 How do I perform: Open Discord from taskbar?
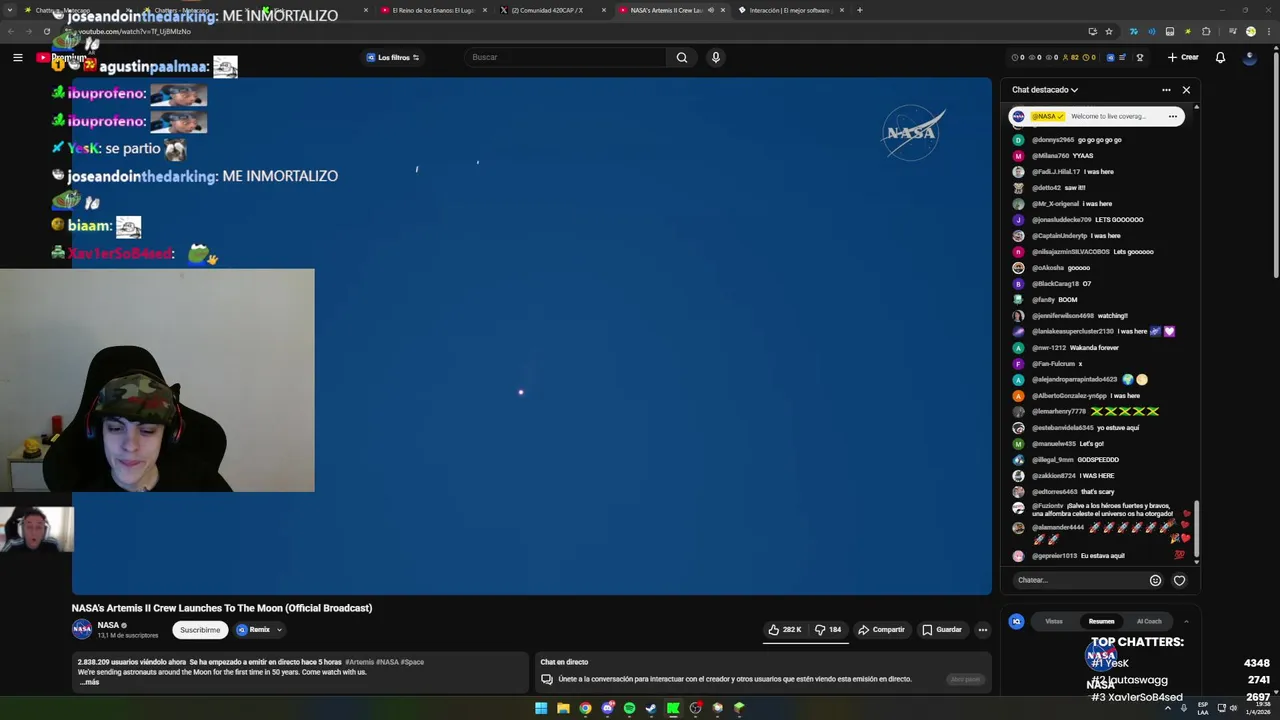[x=607, y=708]
